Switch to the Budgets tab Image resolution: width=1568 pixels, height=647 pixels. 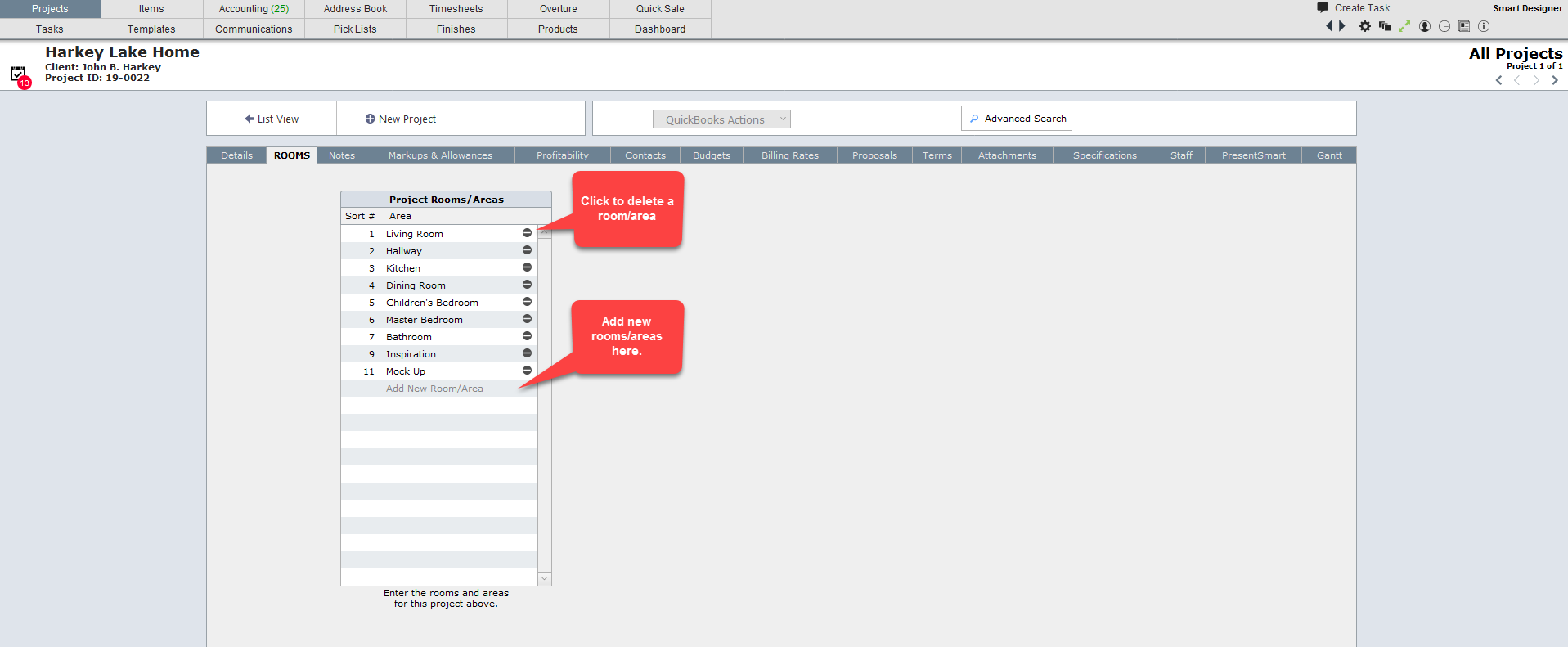click(712, 155)
